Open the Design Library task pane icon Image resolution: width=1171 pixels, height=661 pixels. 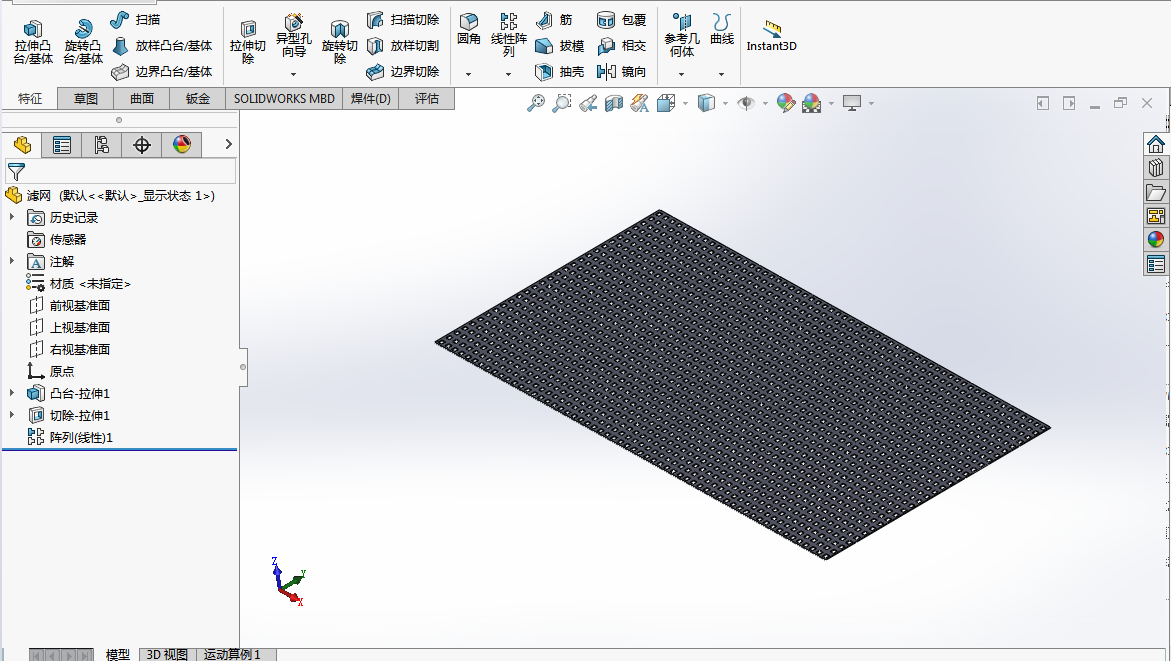(1156, 168)
